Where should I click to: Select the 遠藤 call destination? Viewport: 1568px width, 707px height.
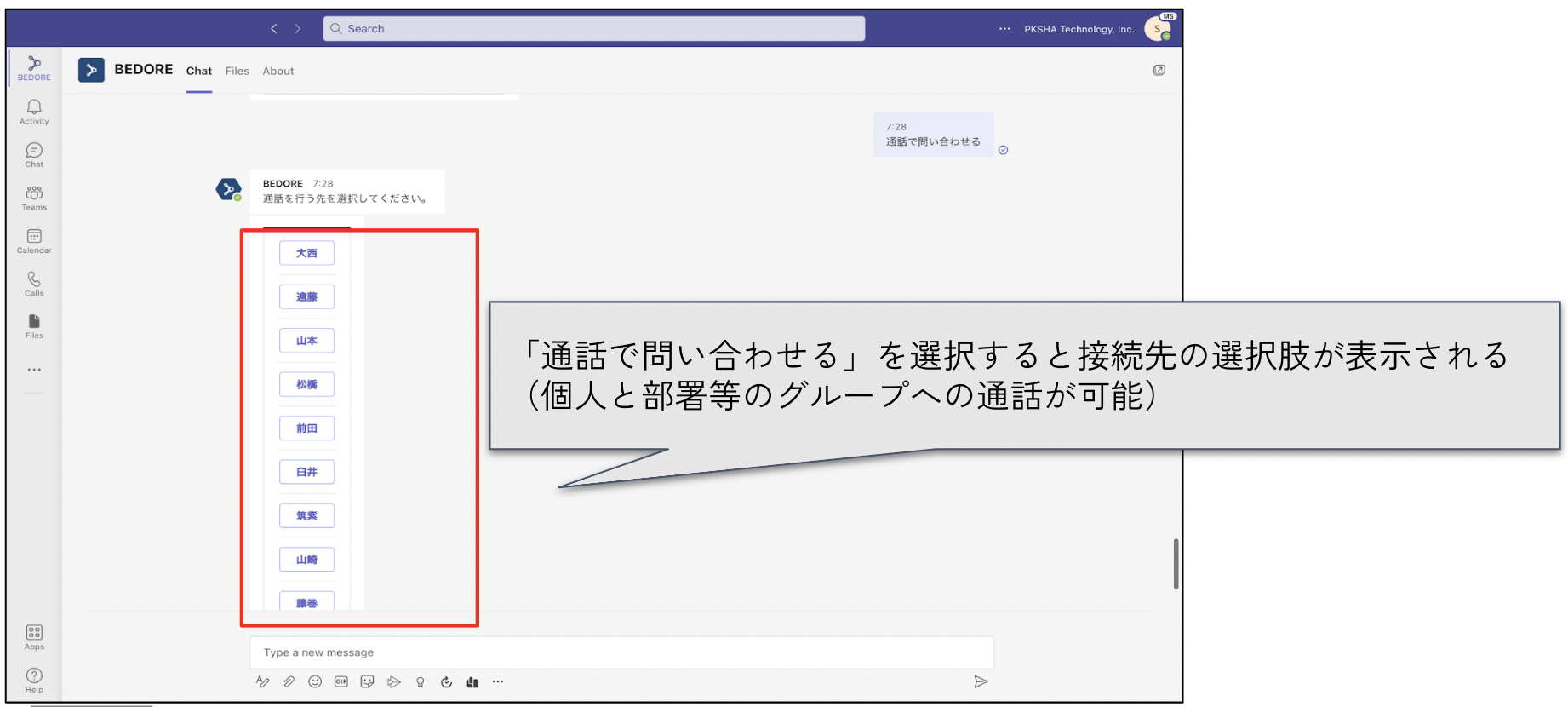pyautogui.click(x=306, y=296)
